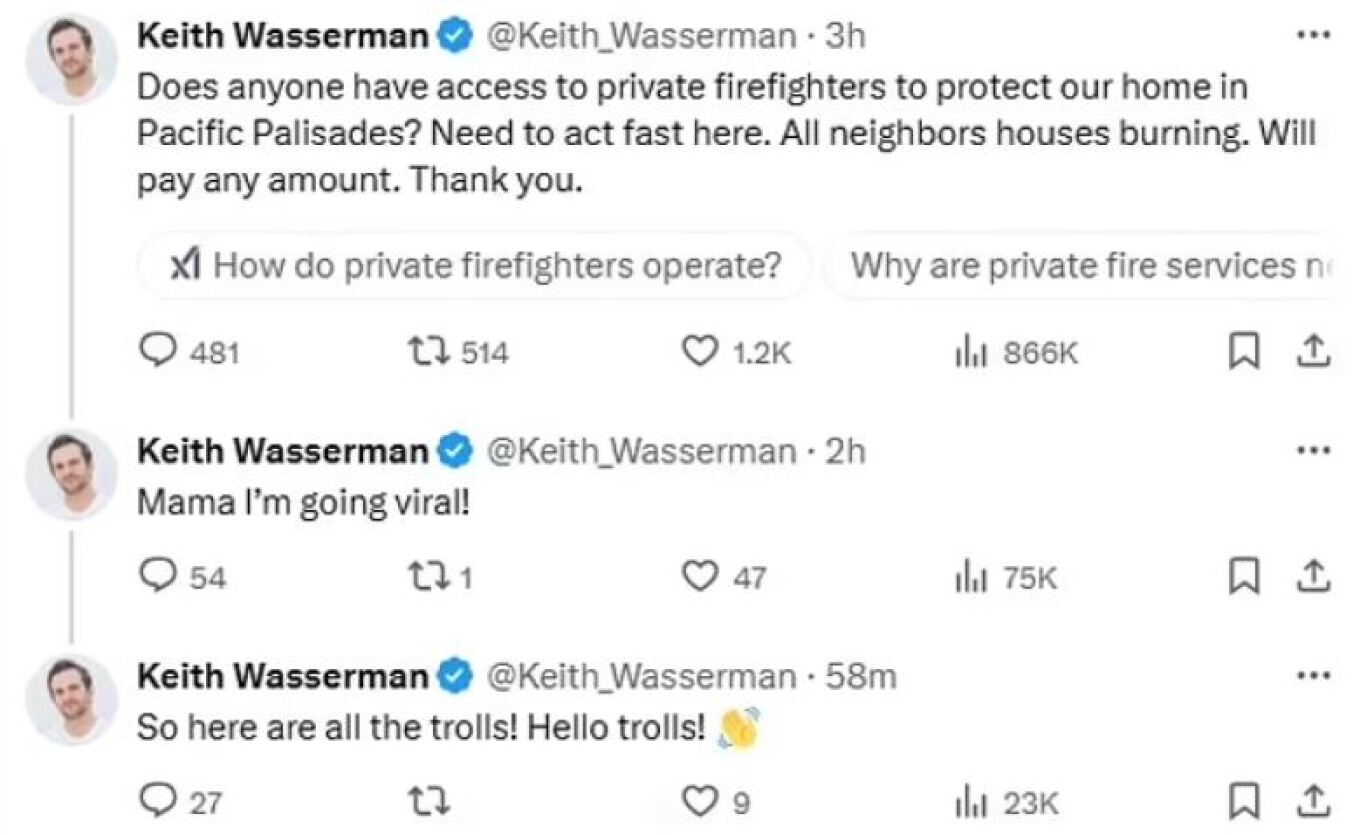Like the 'Mama I'm going viral' tweet
The width and height of the screenshot is (1360, 835).
[x=699, y=577]
